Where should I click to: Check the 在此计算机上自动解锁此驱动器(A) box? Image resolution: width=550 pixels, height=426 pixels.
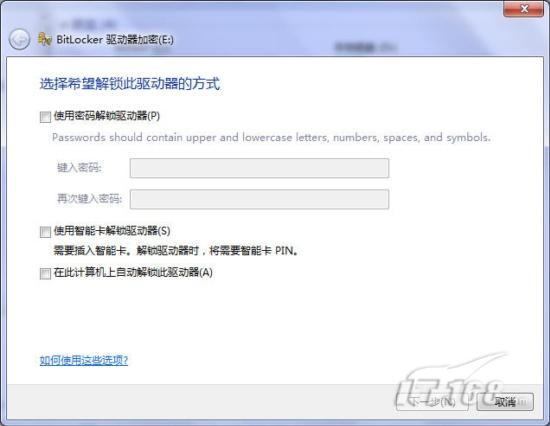point(45,273)
